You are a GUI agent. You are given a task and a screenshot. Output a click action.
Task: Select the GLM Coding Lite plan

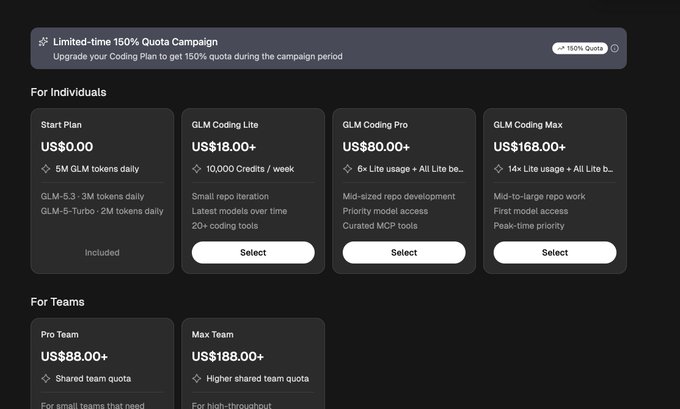pyautogui.click(x=253, y=252)
